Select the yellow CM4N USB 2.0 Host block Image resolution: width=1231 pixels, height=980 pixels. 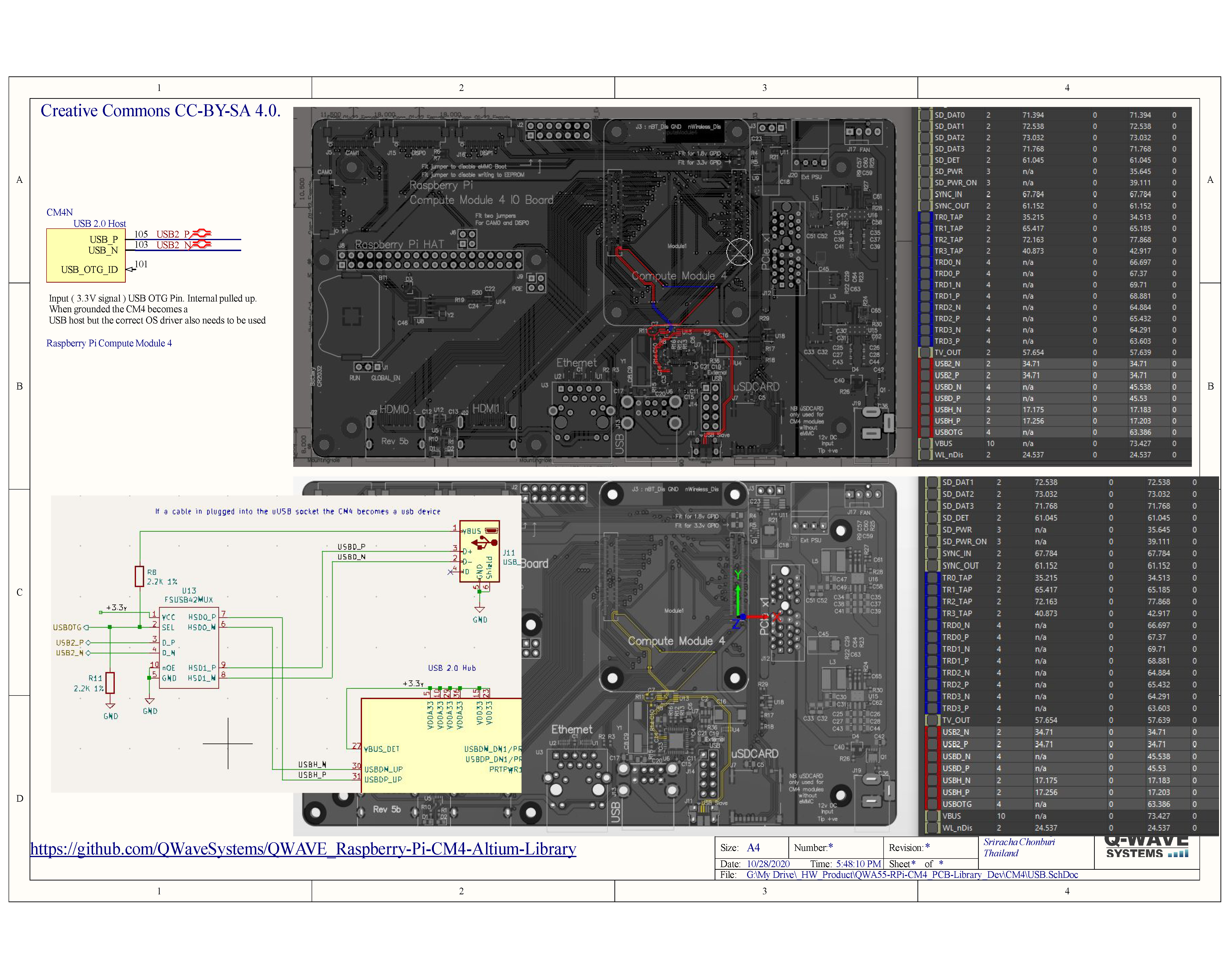[x=86, y=255]
